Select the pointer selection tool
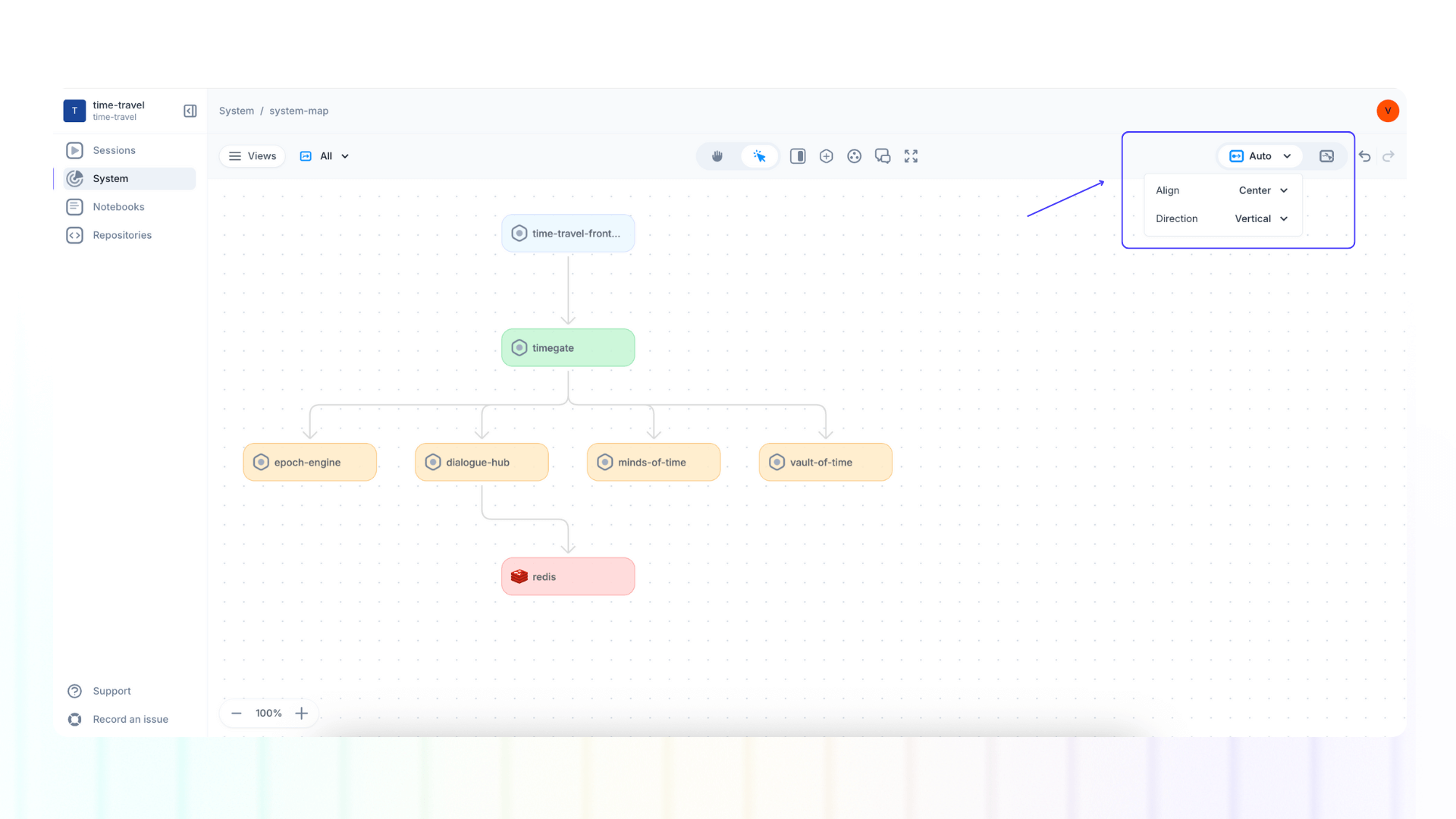This screenshot has height=819, width=1456. [x=759, y=156]
